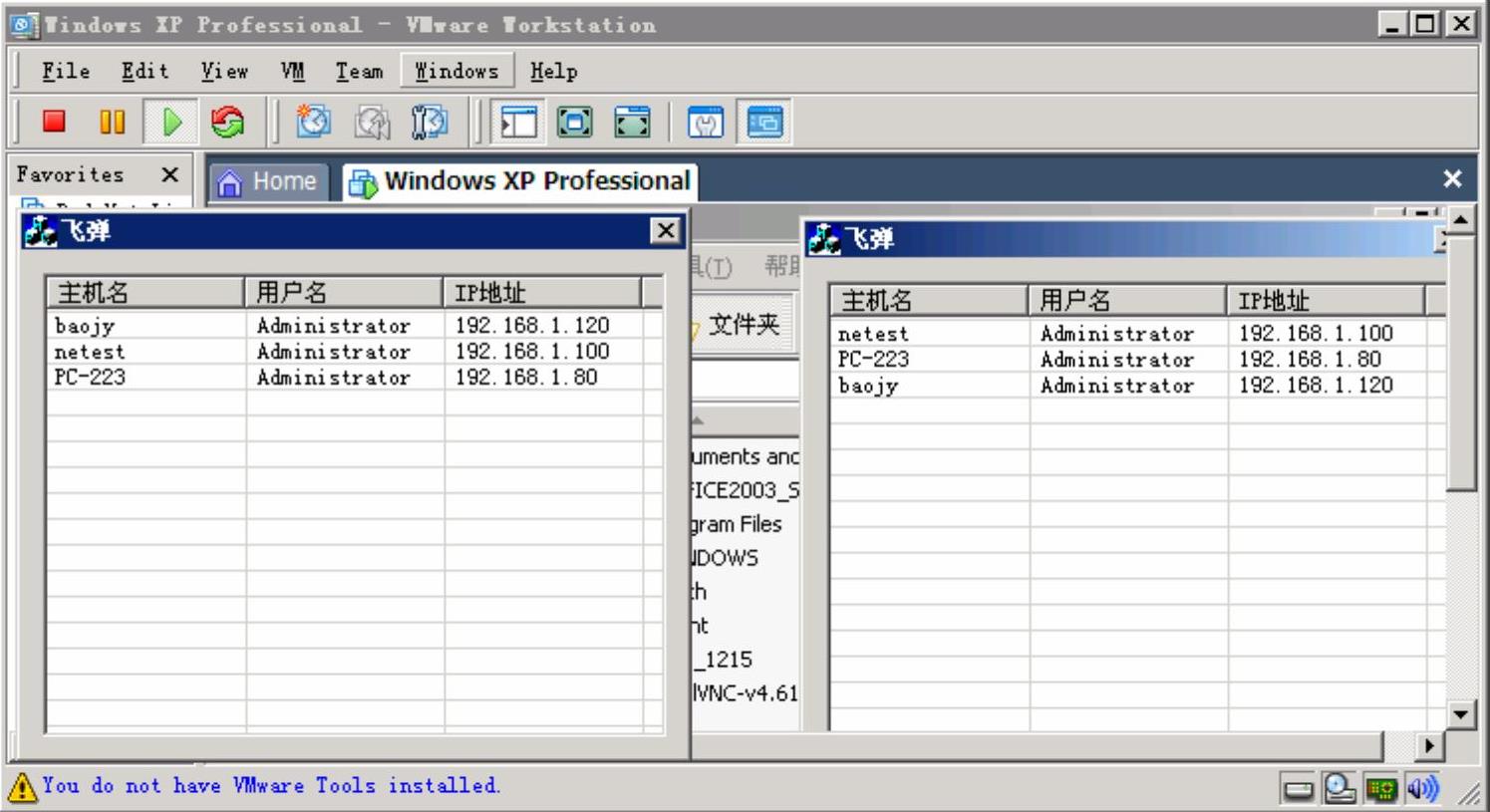The width and height of the screenshot is (1490, 812).
Task: Reset the virtual machine with the red-green icon
Action: pos(227,122)
